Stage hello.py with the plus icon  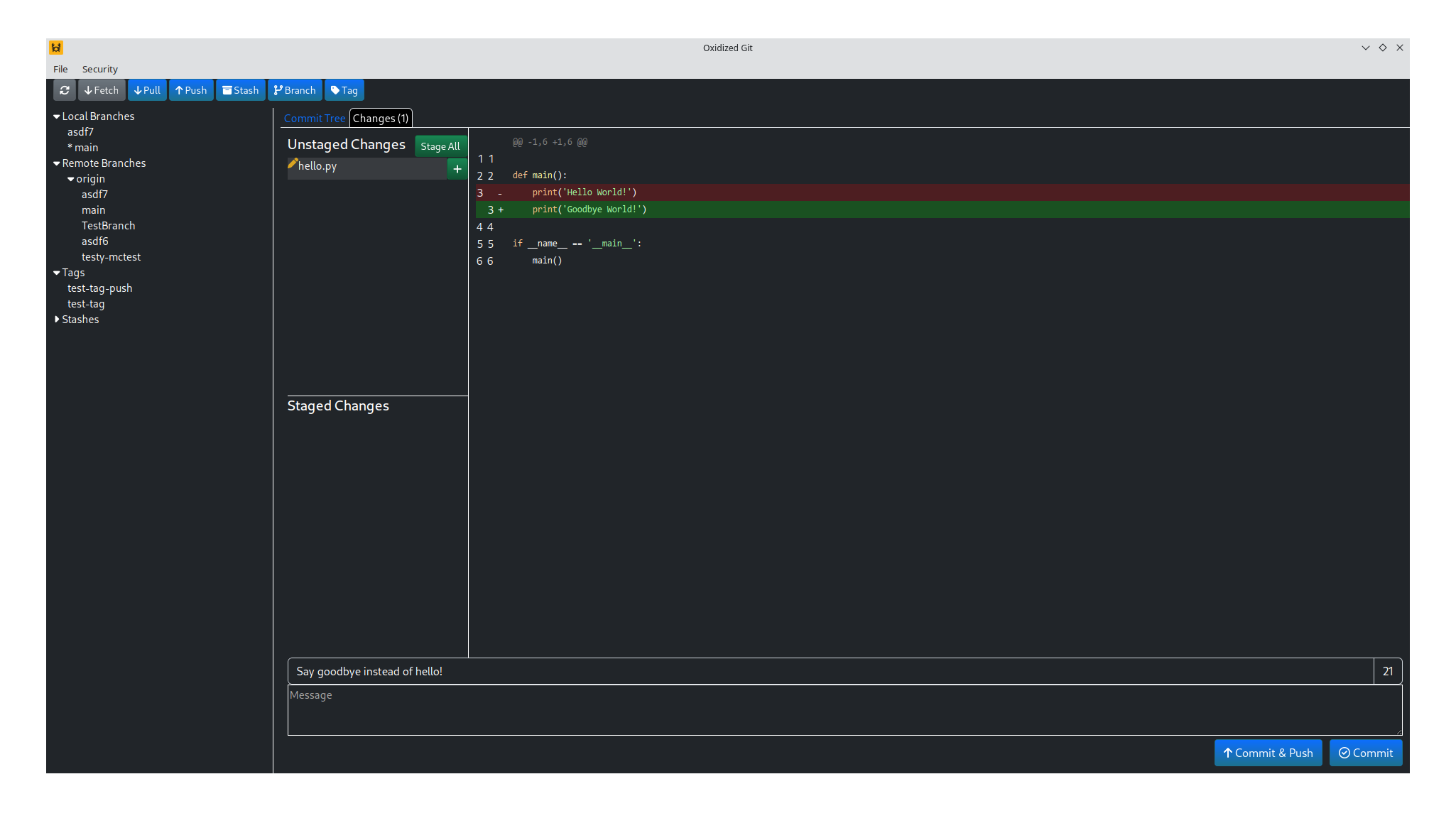point(457,169)
